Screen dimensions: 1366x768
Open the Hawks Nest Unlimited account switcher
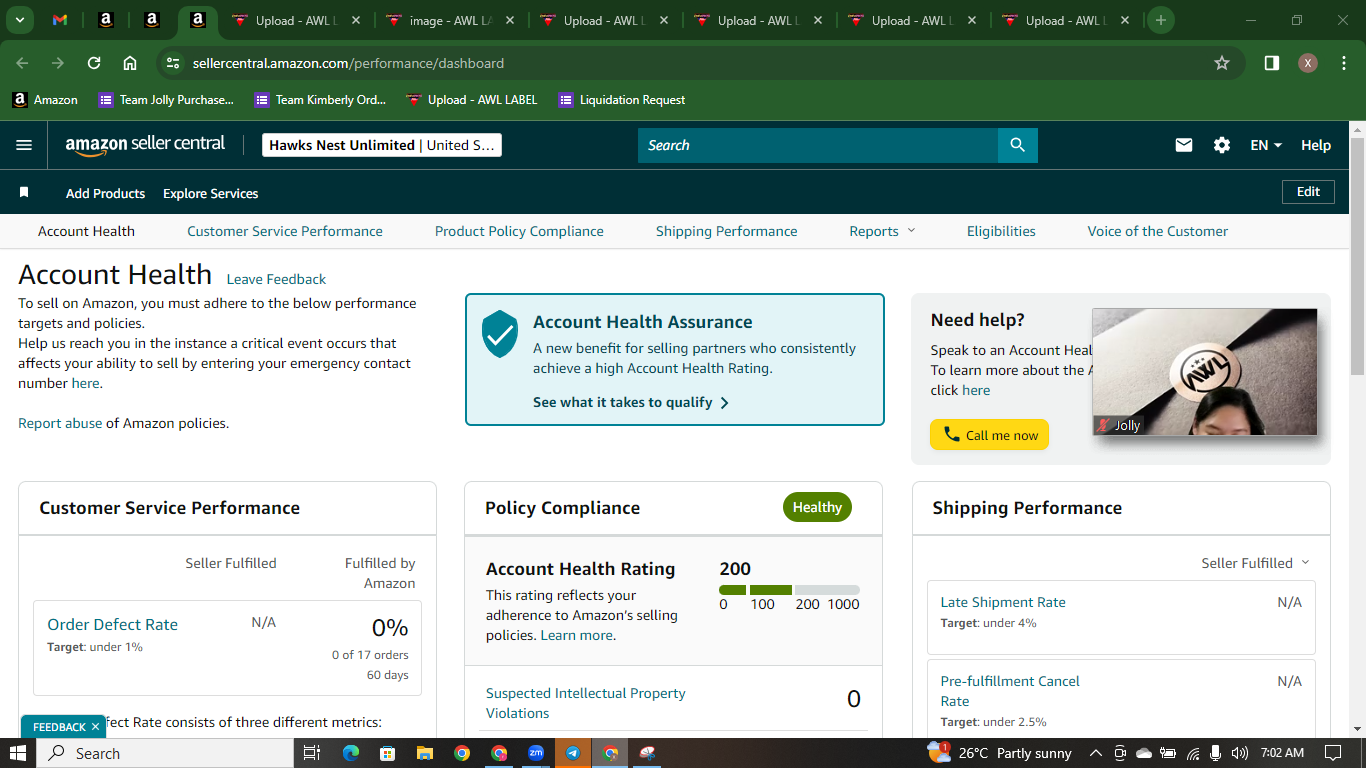(x=382, y=145)
